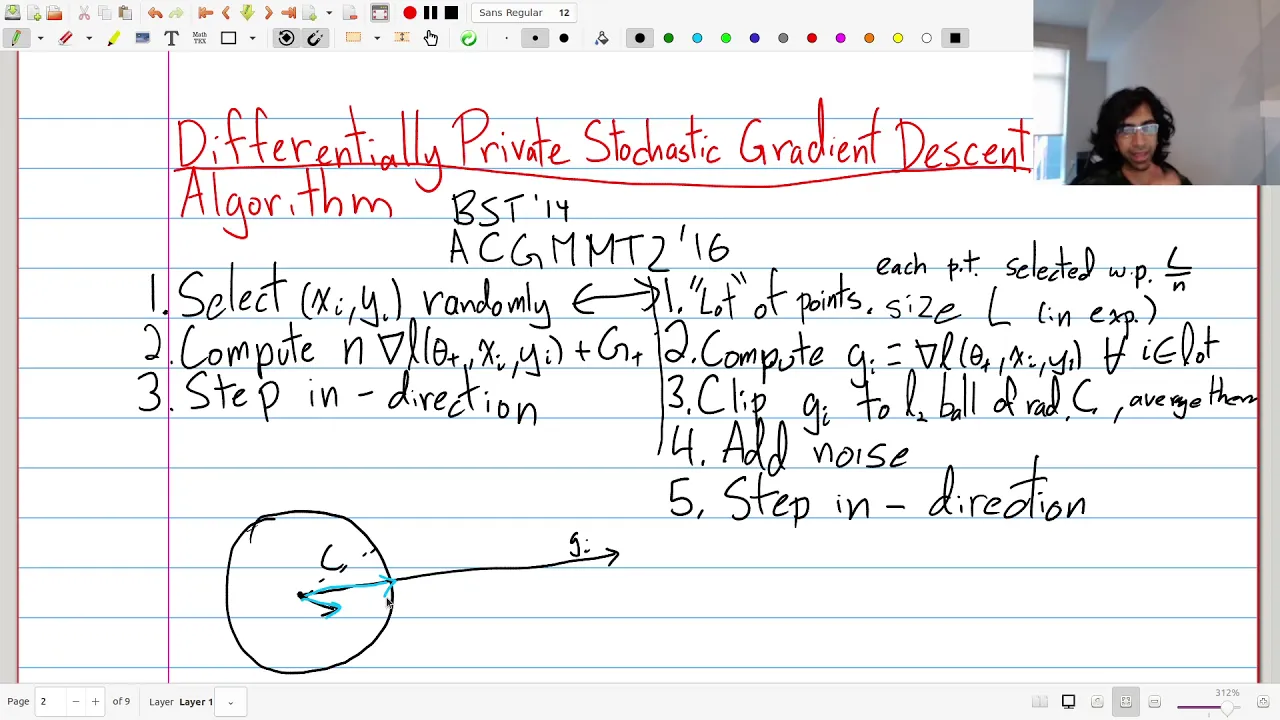Screen dimensions: 1280x720
Task: Expand the Pen tool options dropdown
Action: [x=40, y=38]
